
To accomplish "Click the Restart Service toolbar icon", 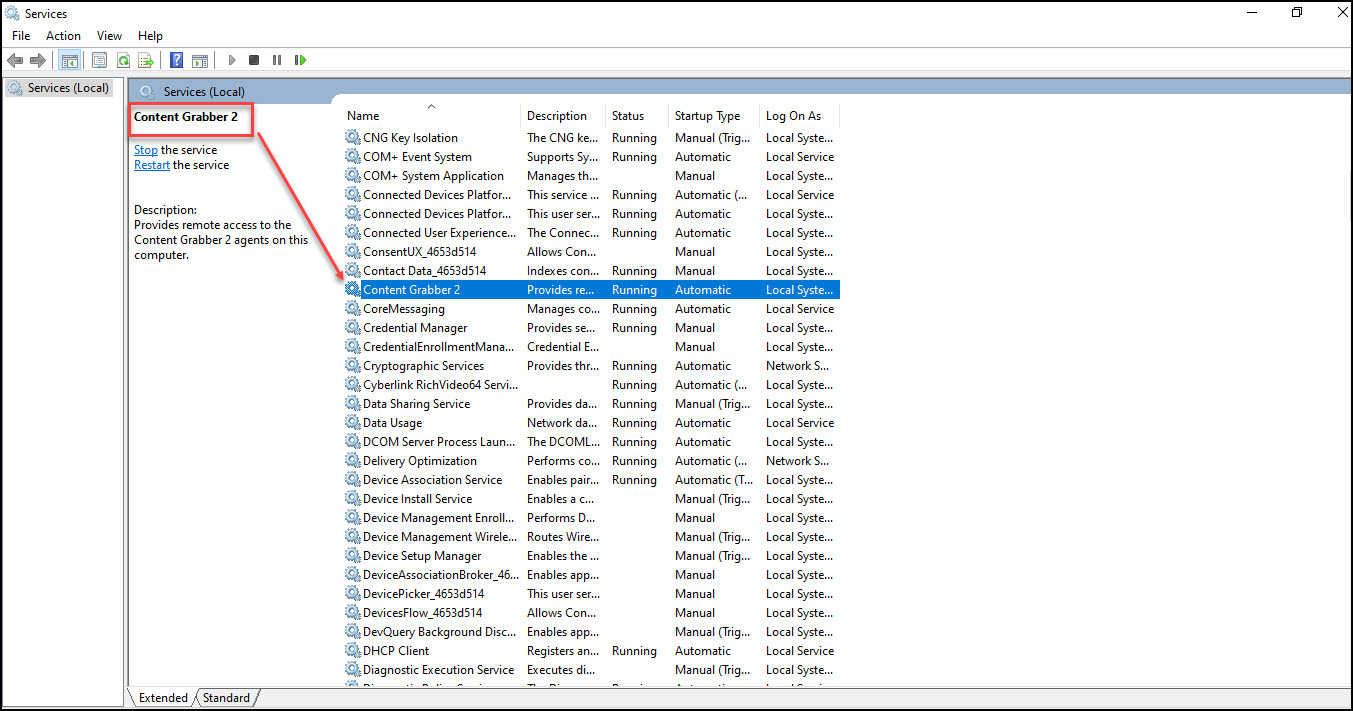I will coord(300,60).
